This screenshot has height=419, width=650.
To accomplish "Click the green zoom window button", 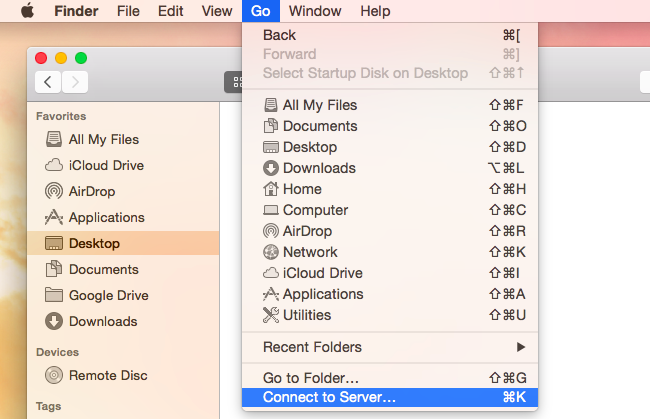I will [81, 58].
